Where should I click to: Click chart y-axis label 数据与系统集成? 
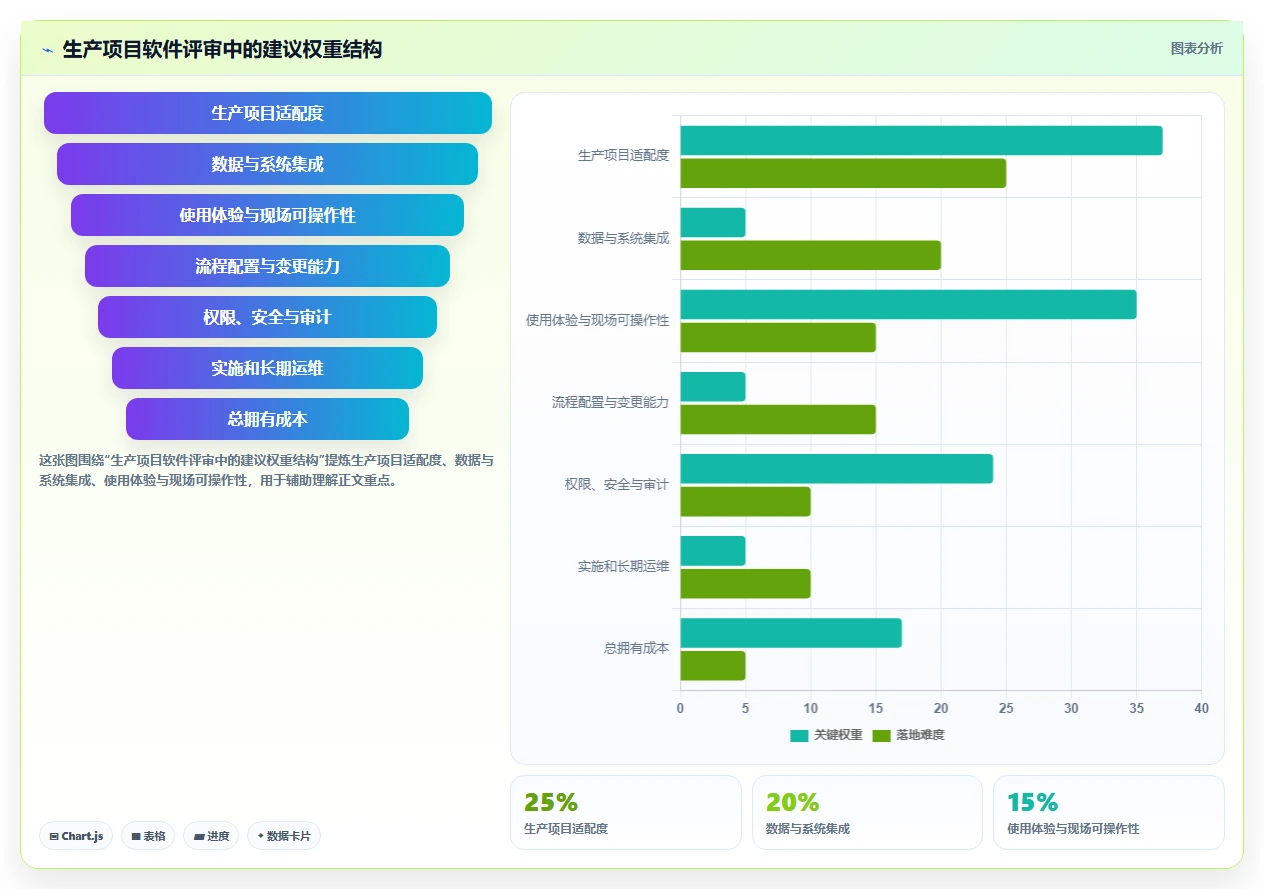[x=623, y=238]
